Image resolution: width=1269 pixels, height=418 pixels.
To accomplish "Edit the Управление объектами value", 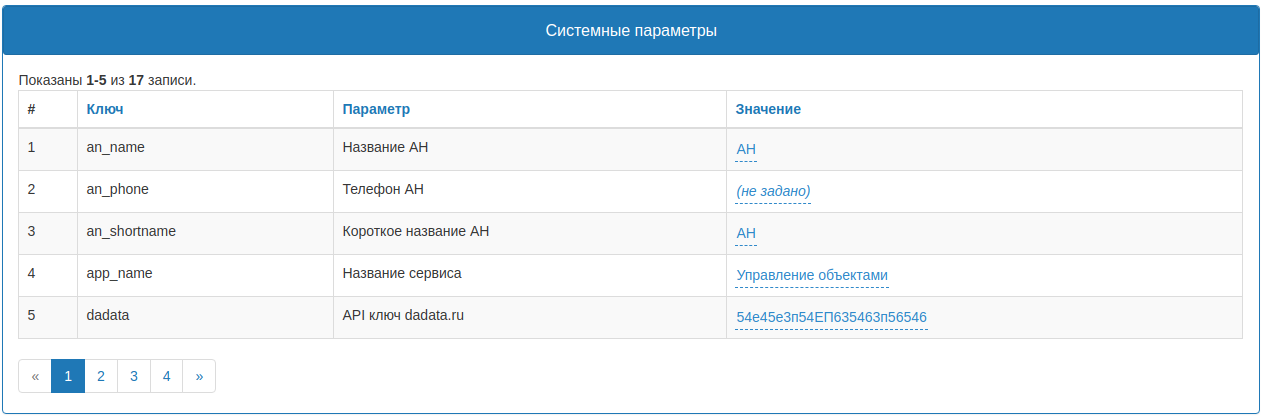I will (x=812, y=276).
